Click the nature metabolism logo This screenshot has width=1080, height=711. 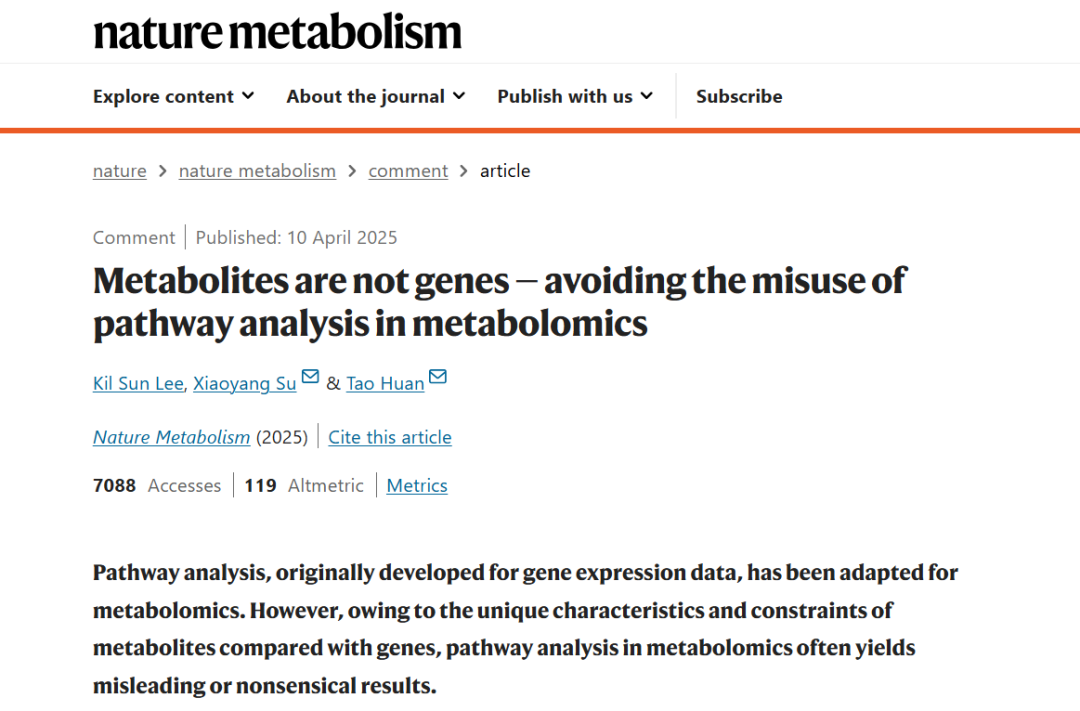tap(277, 32)
